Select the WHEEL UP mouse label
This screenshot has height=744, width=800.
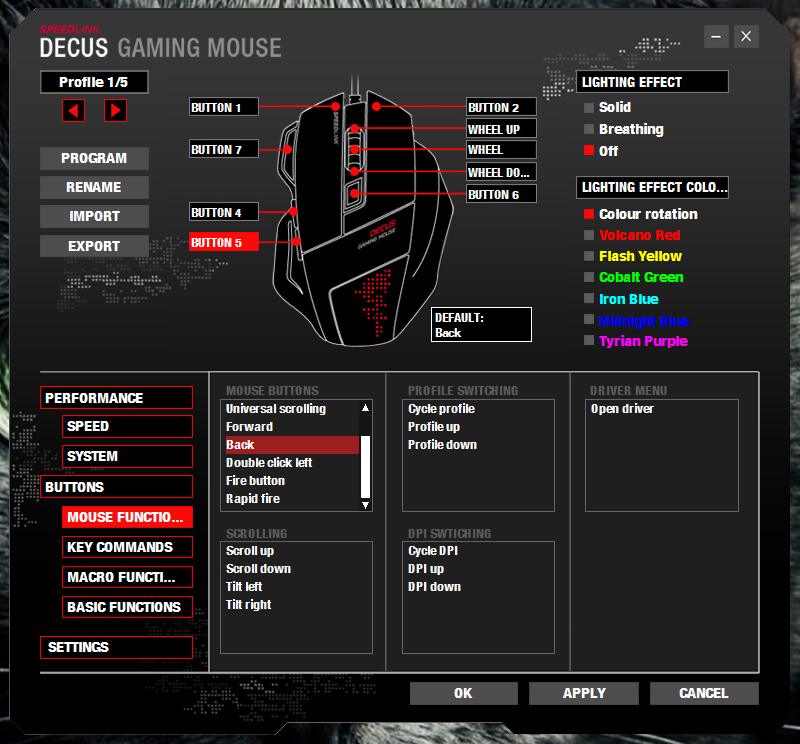[501, 129]
